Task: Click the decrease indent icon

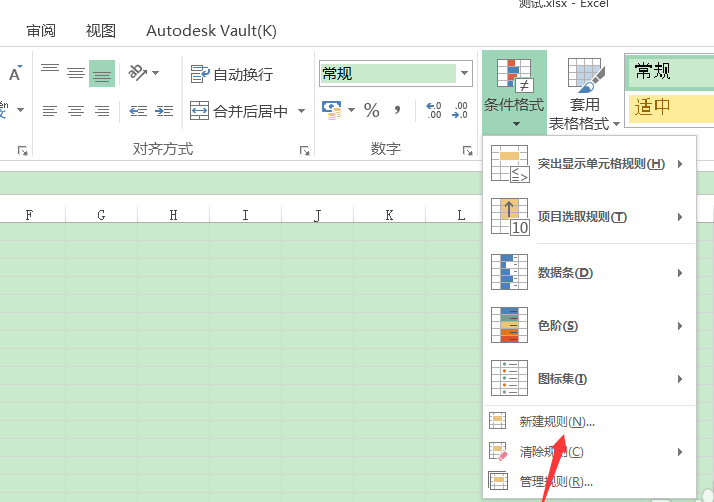Action: [x=138, y=111]
